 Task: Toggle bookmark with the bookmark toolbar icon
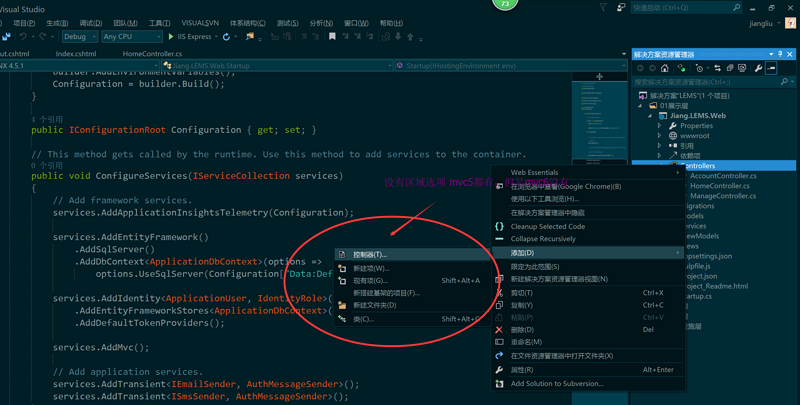(332, 36)
